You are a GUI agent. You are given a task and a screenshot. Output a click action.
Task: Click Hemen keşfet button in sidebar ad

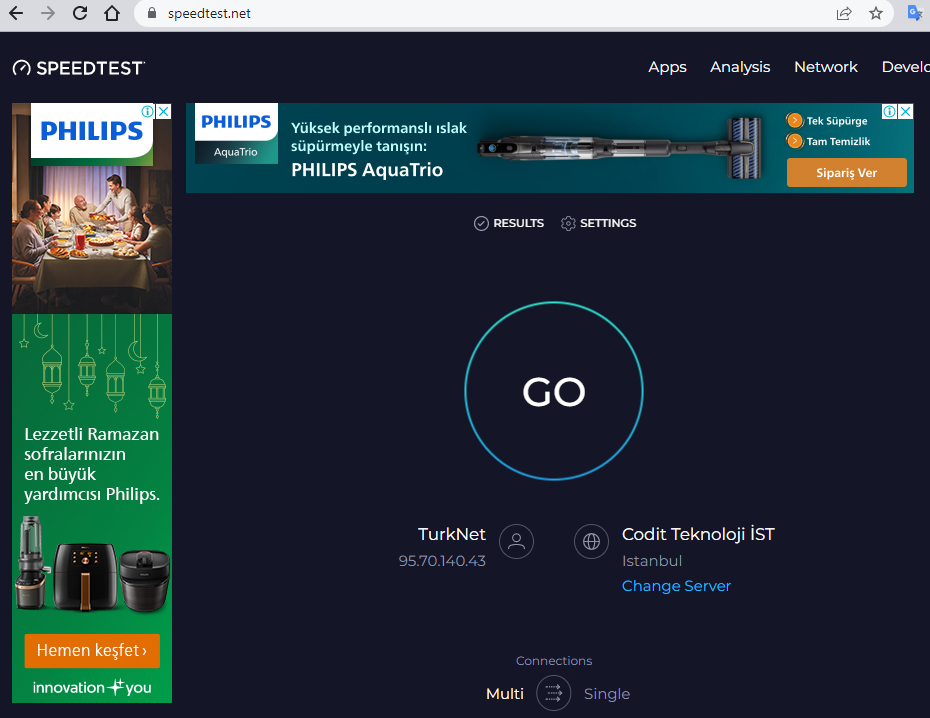click(92, 650)
